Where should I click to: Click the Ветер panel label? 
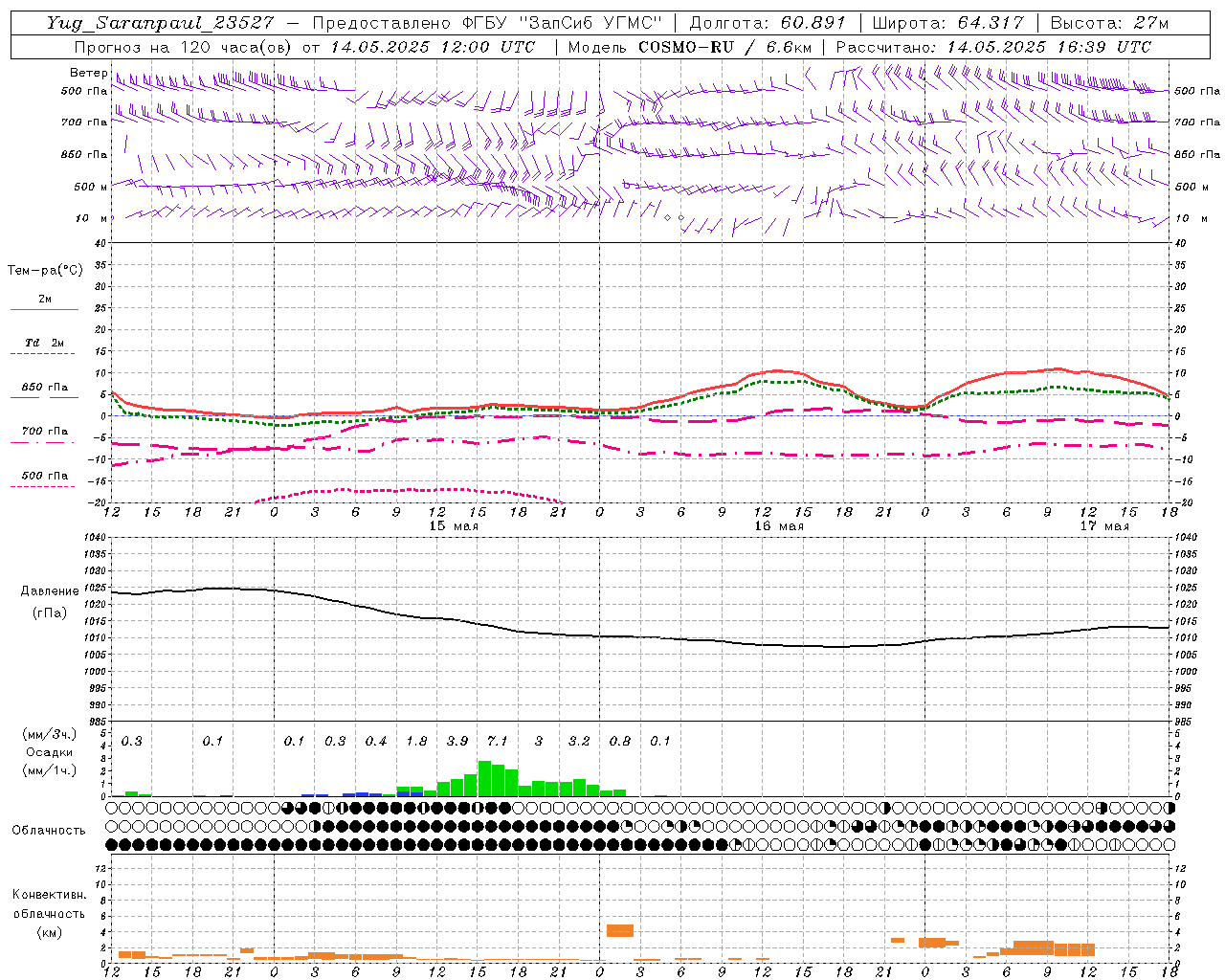tap(88, 73)
